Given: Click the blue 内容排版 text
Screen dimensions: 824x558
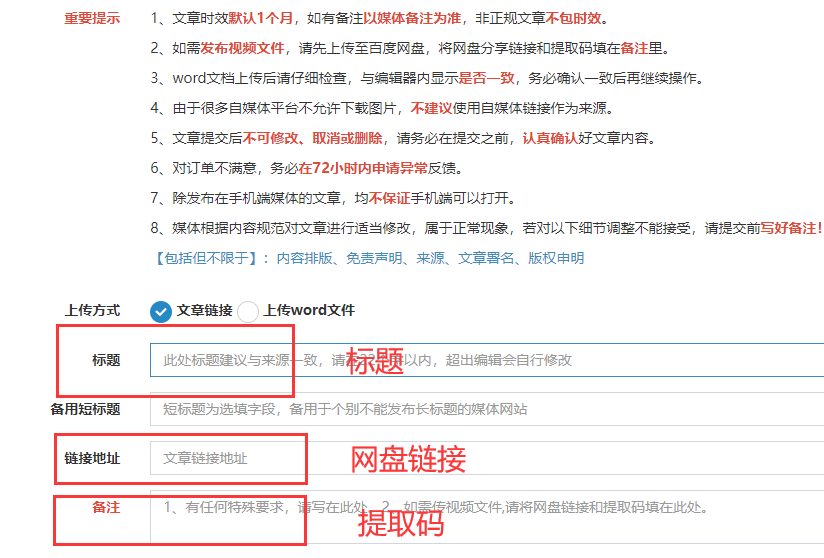Looking at the screenshot, I should [x=305, y=258].
